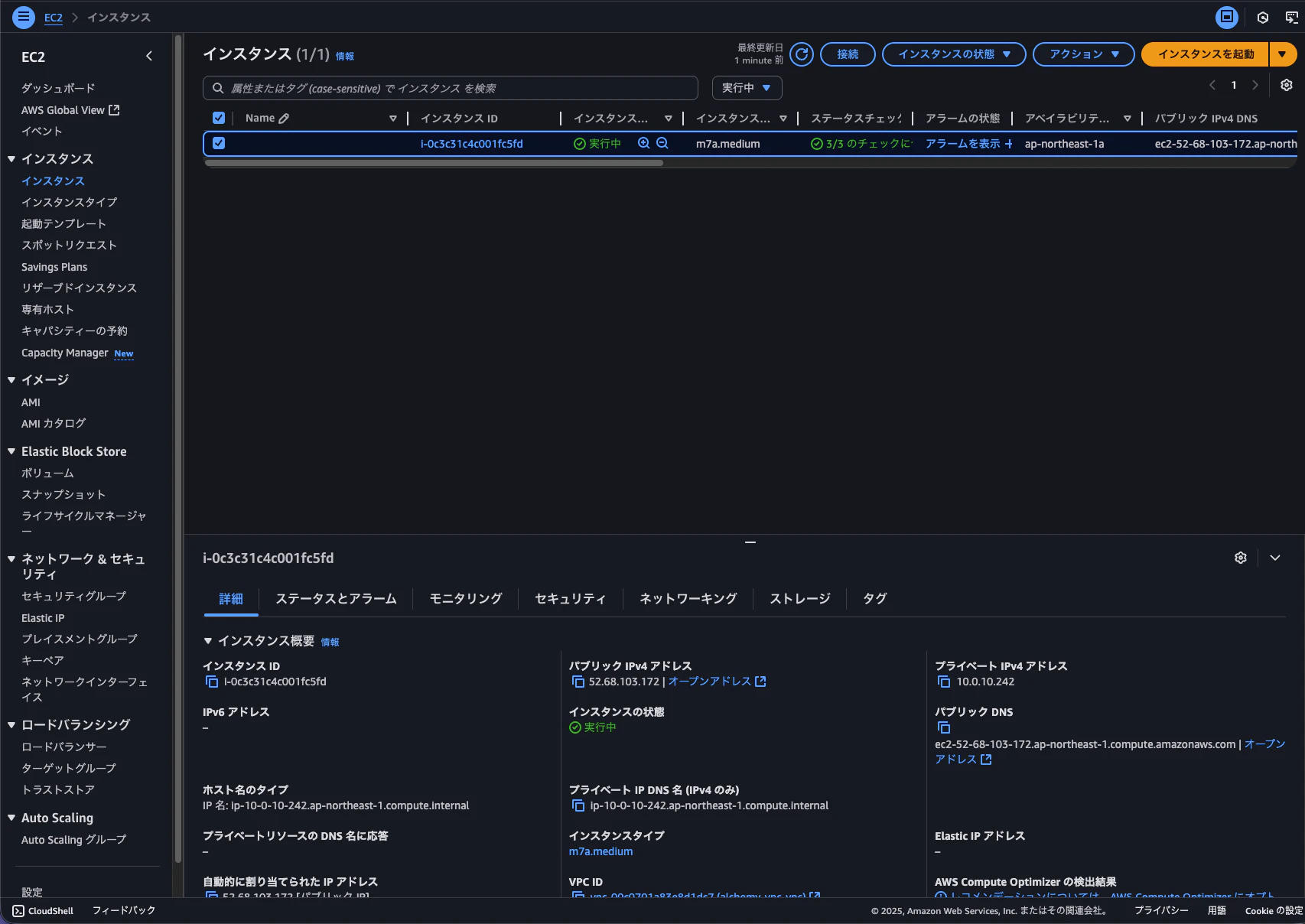Image resolution: width=1305 pixels, height=924 pixels.
Task: Sort by the Name column arrow
Action: coord(393,119)
